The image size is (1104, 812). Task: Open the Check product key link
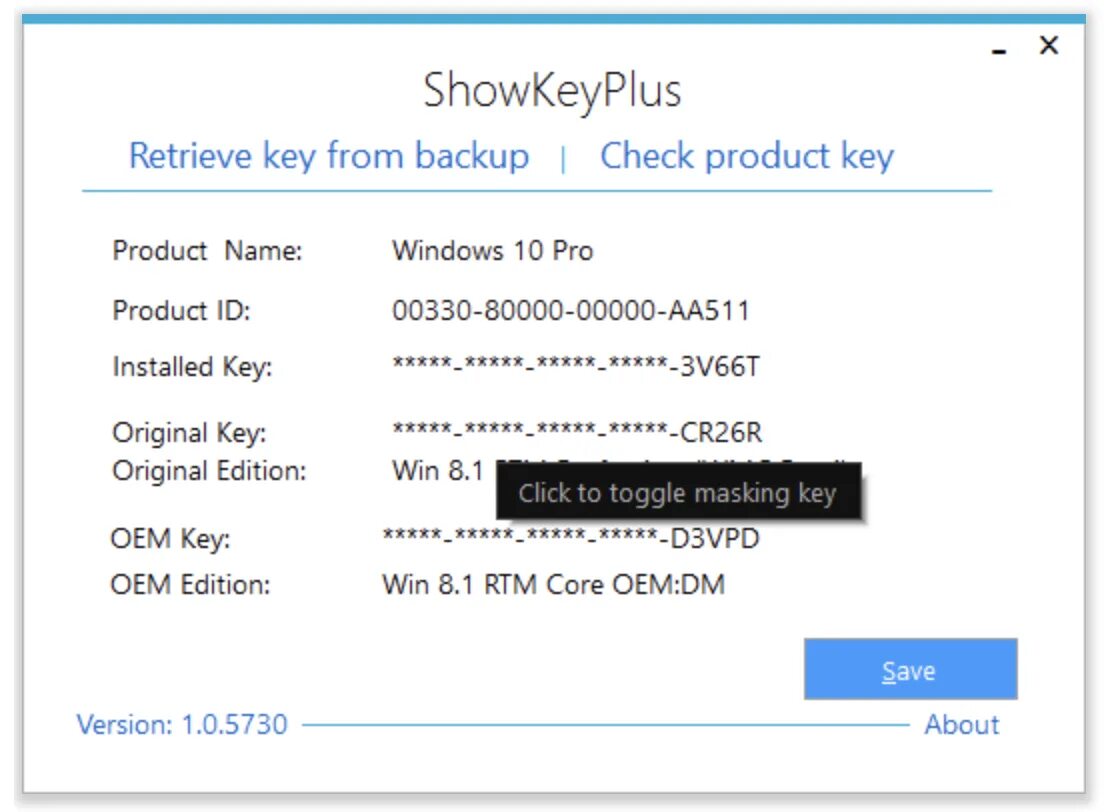(746, 156)
